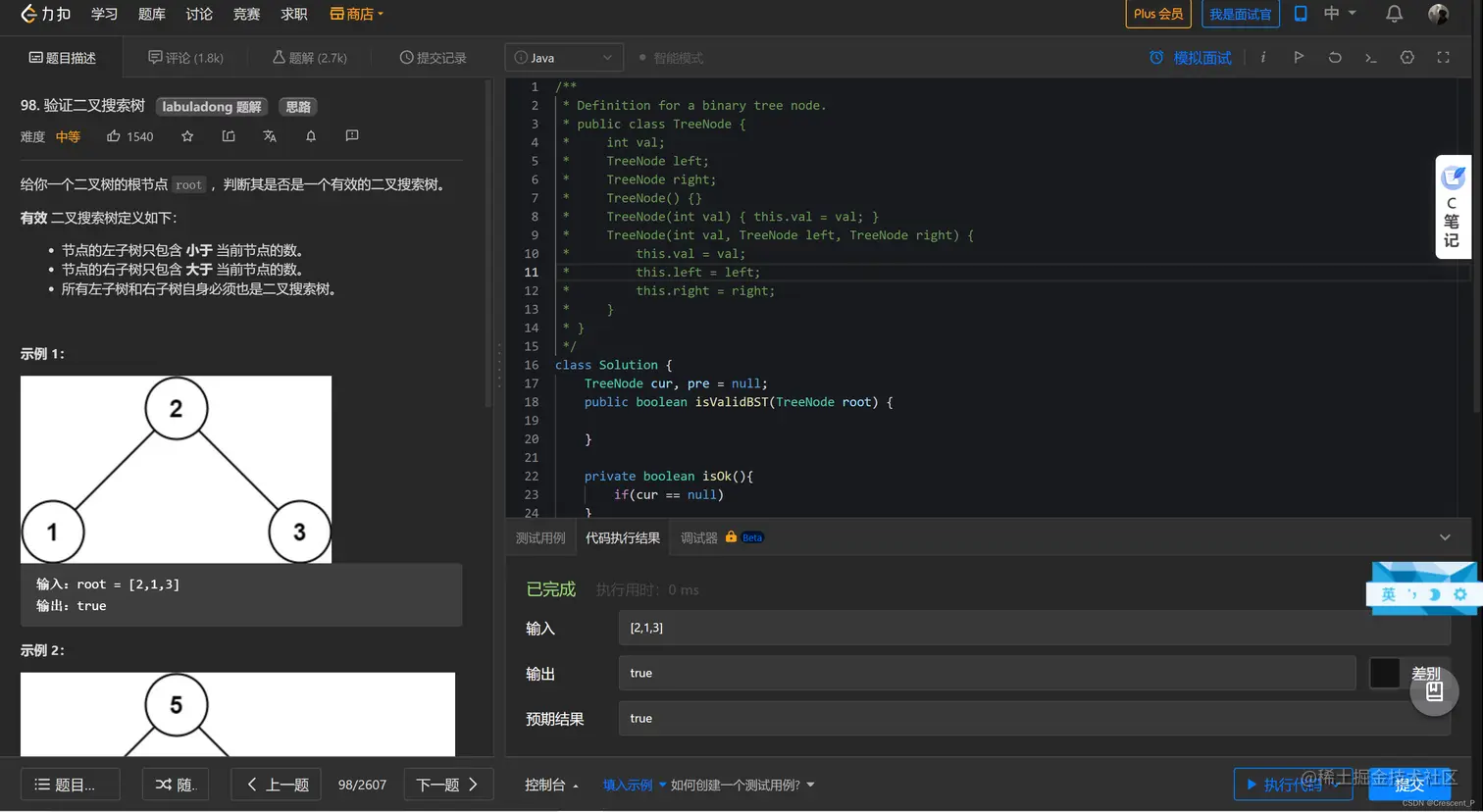Click the mock interview clock icon
This screenshot has height=812, width=1483.
(x=1156, y=58)
